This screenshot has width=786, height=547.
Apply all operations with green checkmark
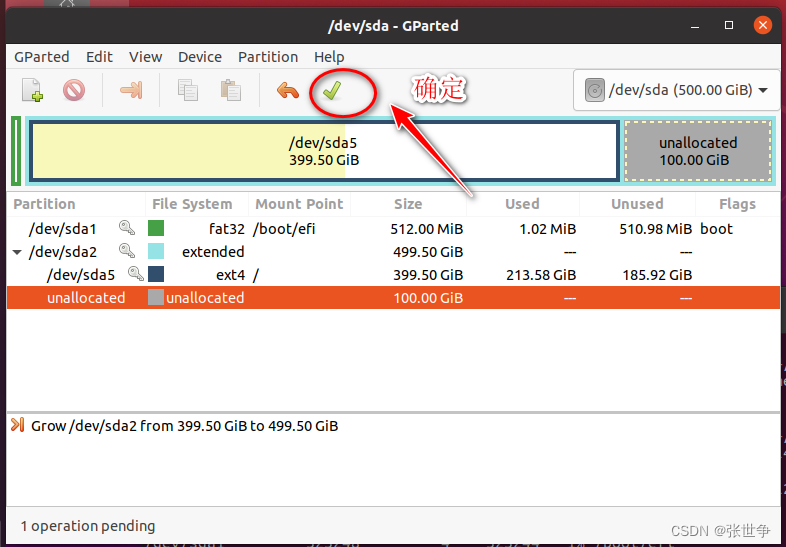coord(332,91)
